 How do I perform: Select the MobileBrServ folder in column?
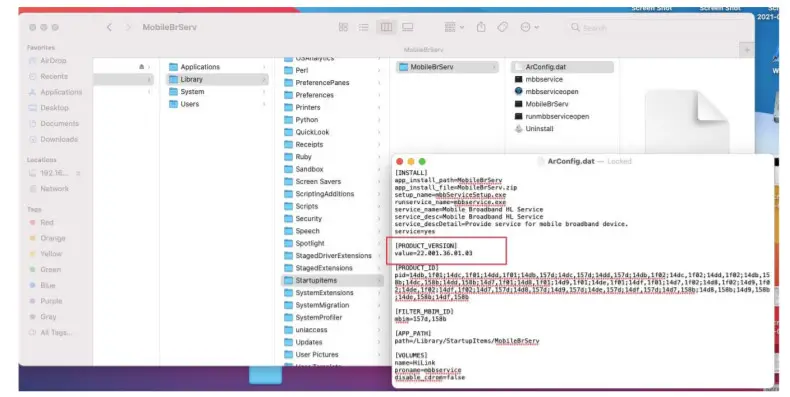coord(447,67)
